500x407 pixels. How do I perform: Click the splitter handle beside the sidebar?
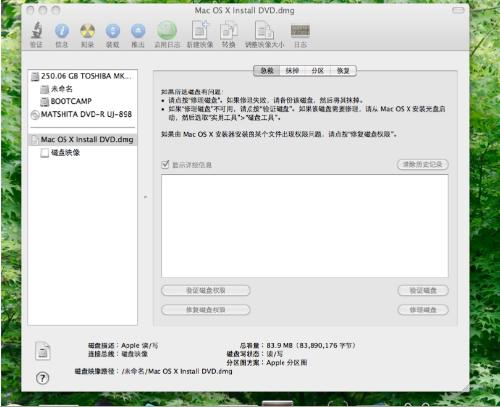pyautogui.click(x=145, y=197)
